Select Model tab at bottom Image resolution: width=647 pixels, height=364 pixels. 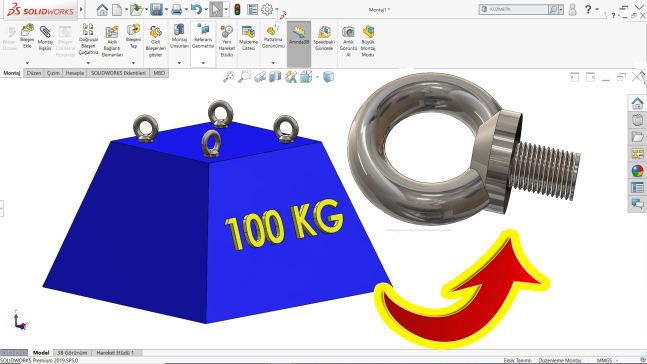tap(41, 353)
